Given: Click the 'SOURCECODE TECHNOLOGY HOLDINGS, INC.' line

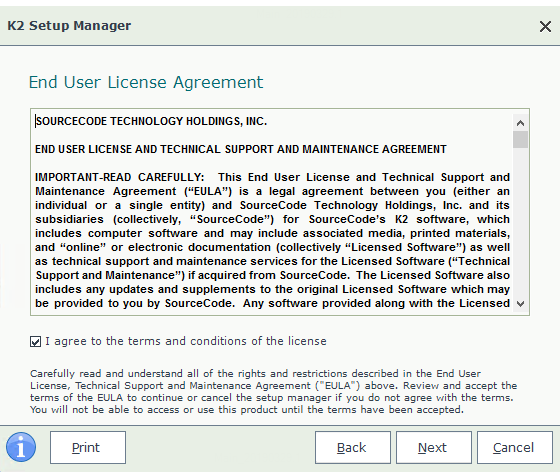Looking at the screenshot, I should (x=151, y=121).
